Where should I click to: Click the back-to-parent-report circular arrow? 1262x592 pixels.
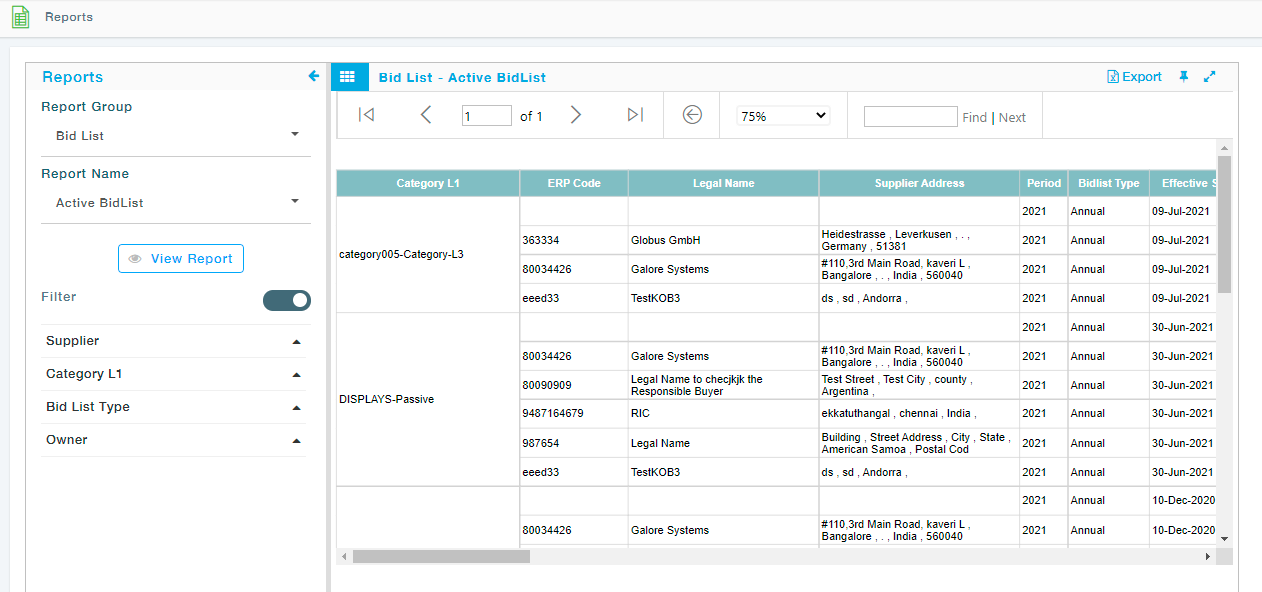[x=691, y=115]
